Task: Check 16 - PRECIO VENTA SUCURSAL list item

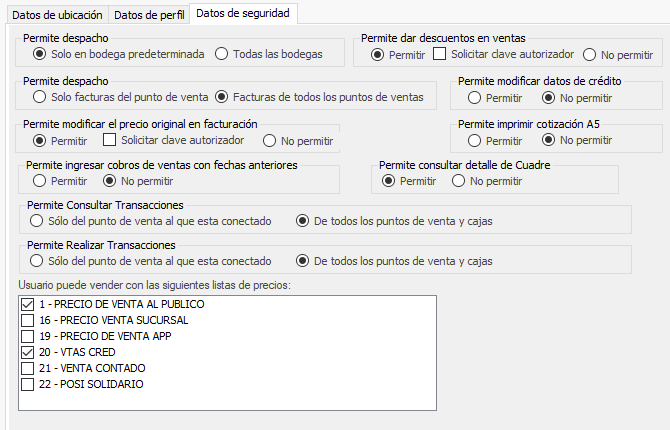Action: point(27,320)
